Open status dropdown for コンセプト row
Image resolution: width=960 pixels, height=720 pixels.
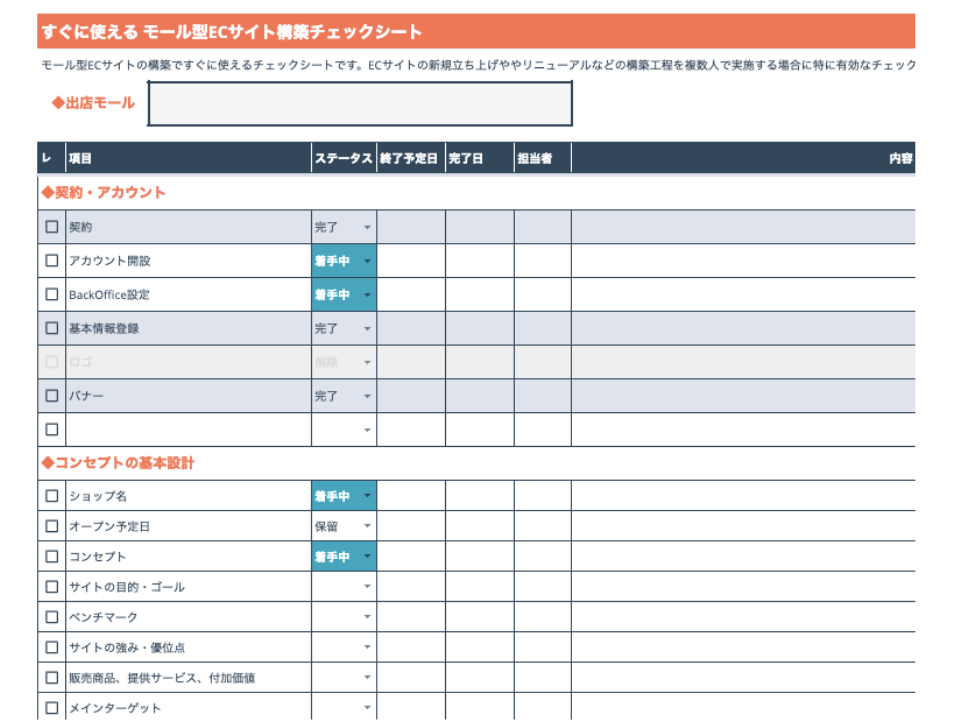[x=367, y=557]
